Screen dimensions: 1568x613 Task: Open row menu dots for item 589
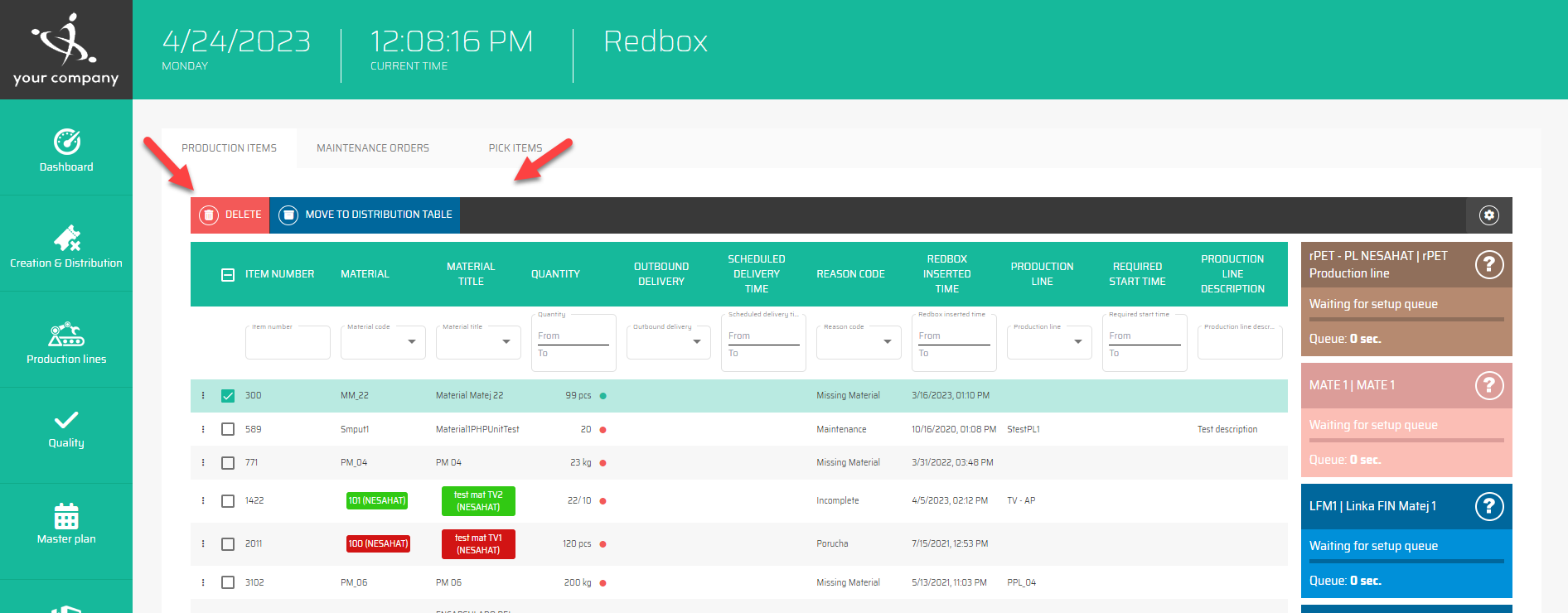coord(203,429)
